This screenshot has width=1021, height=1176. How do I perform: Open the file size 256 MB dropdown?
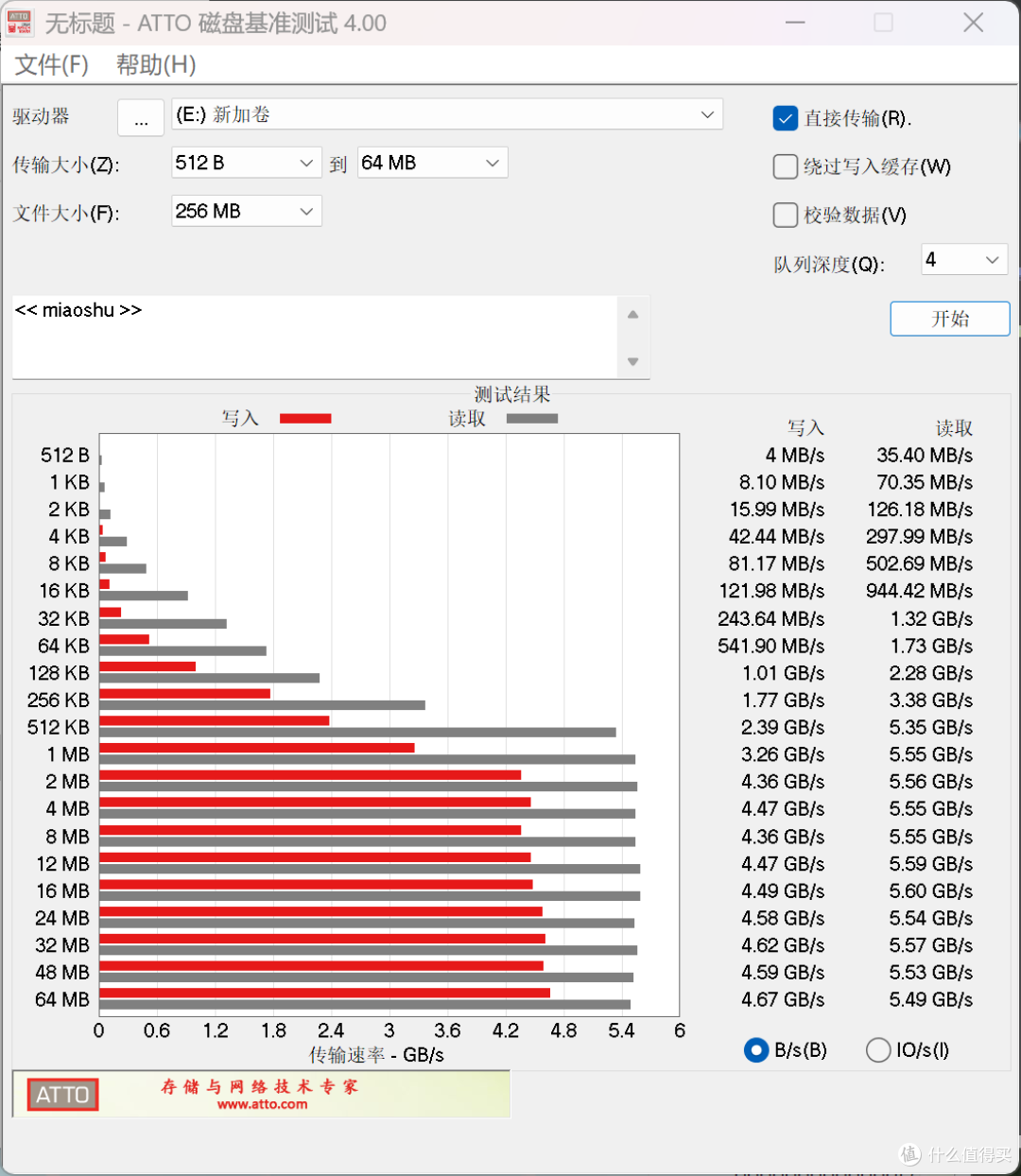tap(247, 211)
